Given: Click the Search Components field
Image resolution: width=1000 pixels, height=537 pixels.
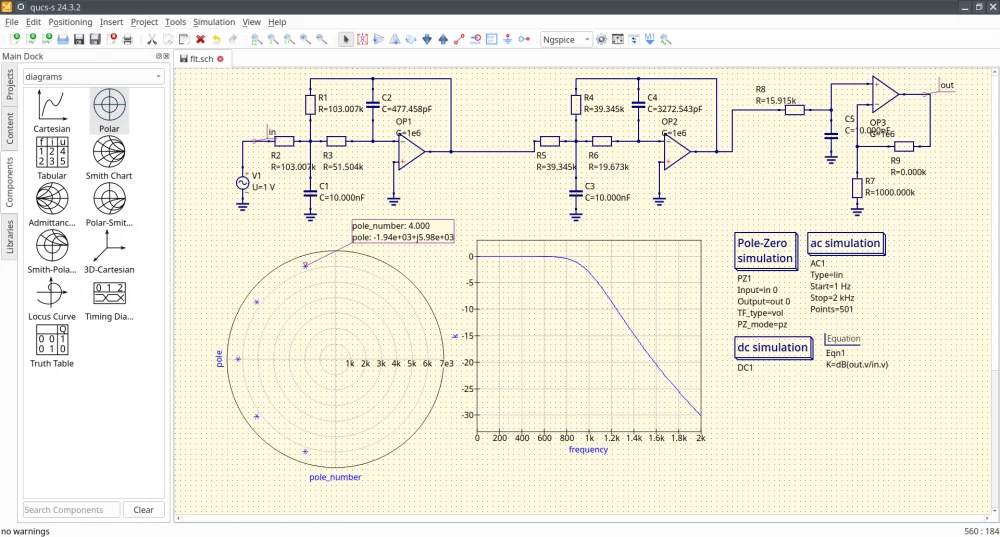Looking at the screenshot, I should coord(71,510).
